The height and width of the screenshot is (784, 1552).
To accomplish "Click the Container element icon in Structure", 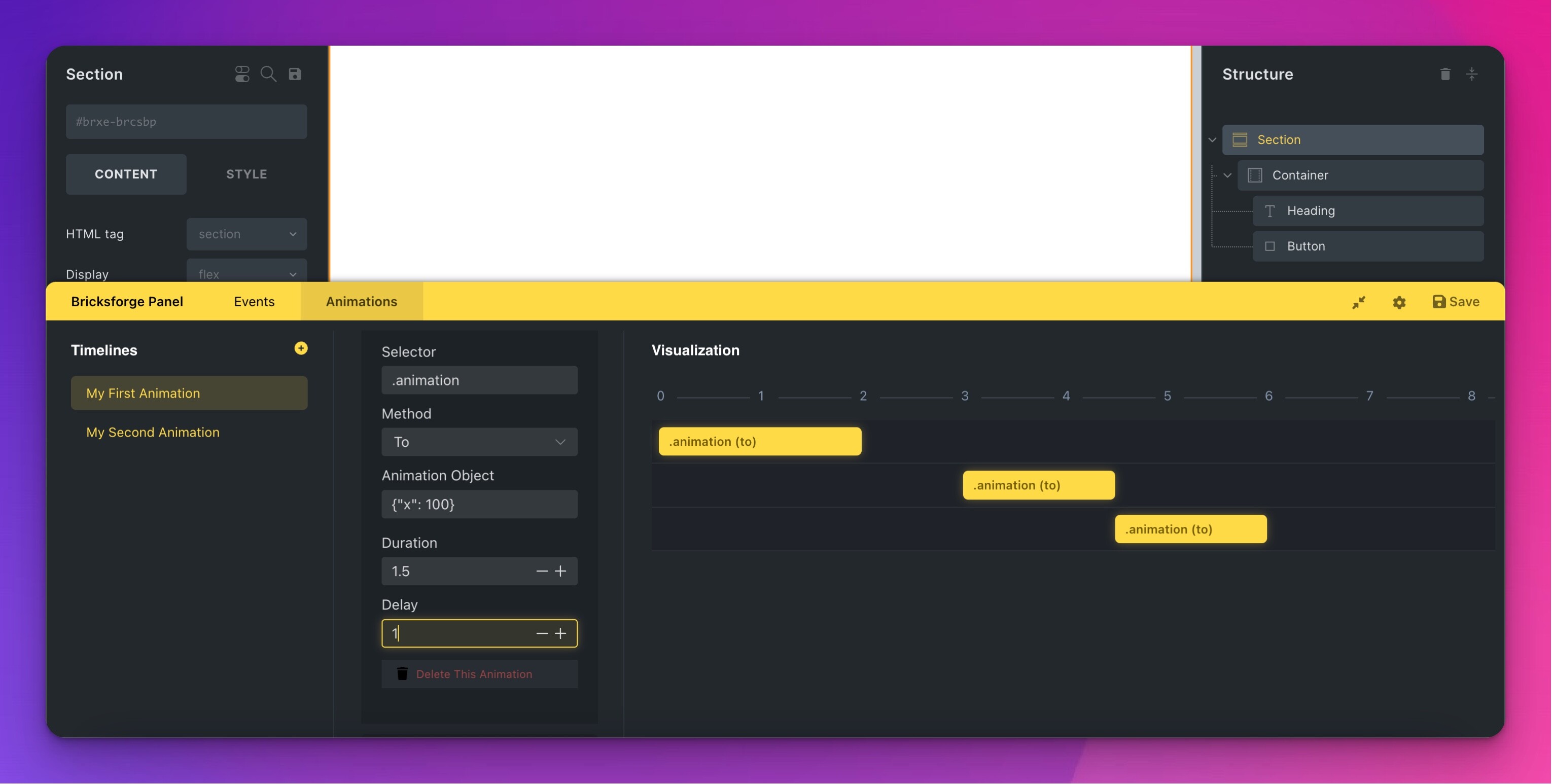I will tap(1255, 175).
